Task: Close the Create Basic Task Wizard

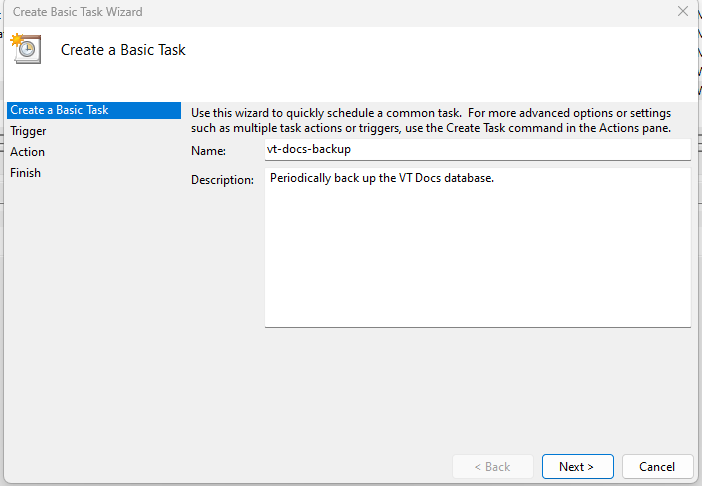Action: [682, 11]
